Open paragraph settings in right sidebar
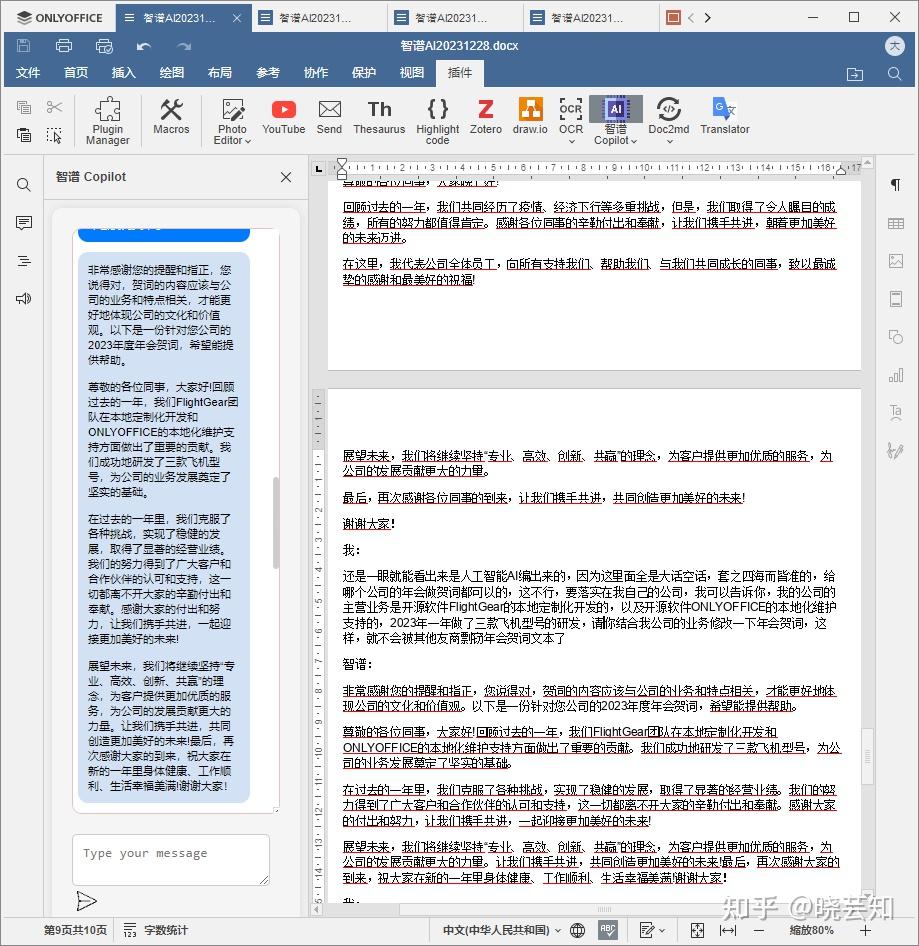 896,185
